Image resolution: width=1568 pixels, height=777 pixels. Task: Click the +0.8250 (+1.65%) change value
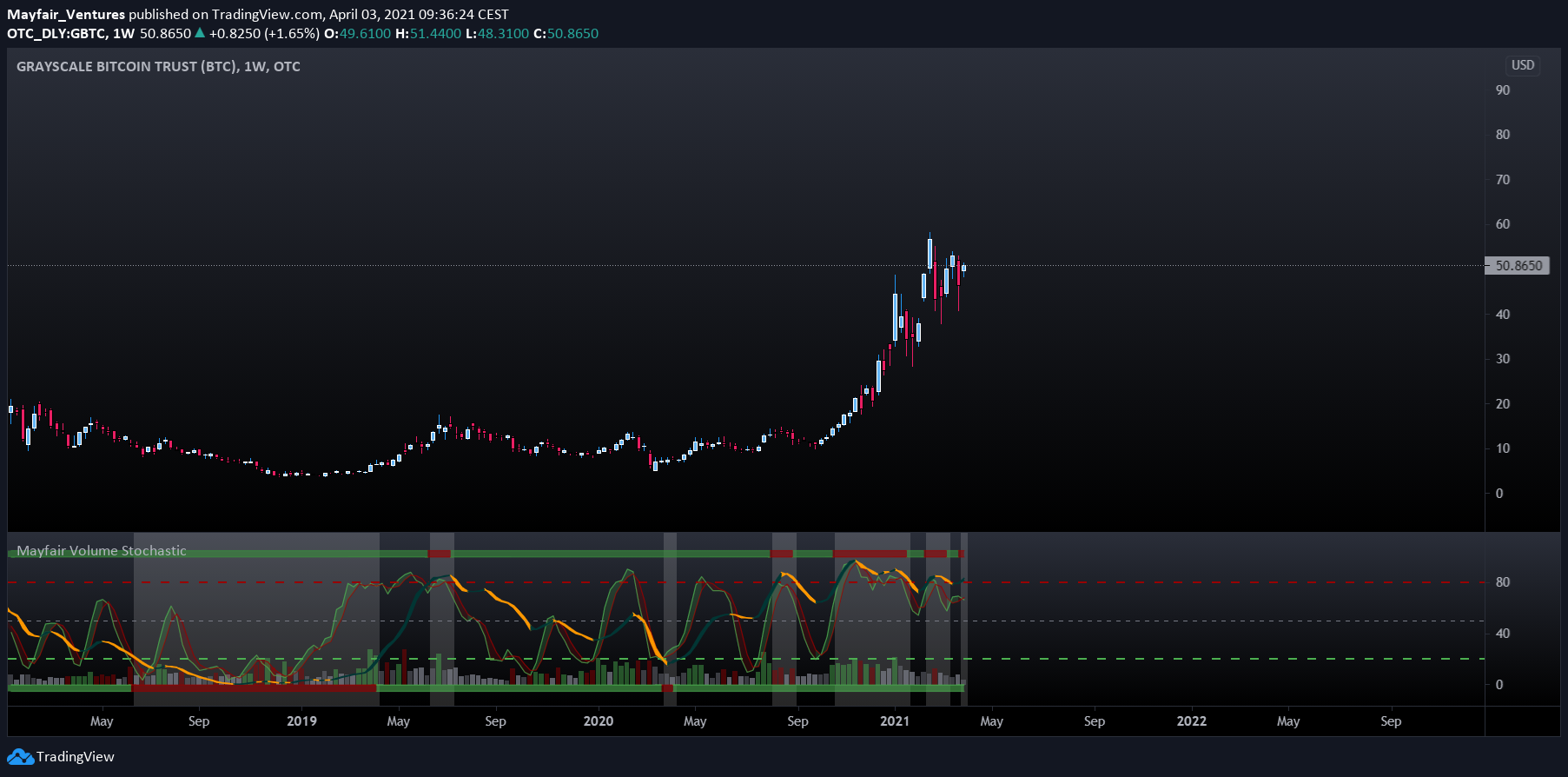click(x=264, y=33)
